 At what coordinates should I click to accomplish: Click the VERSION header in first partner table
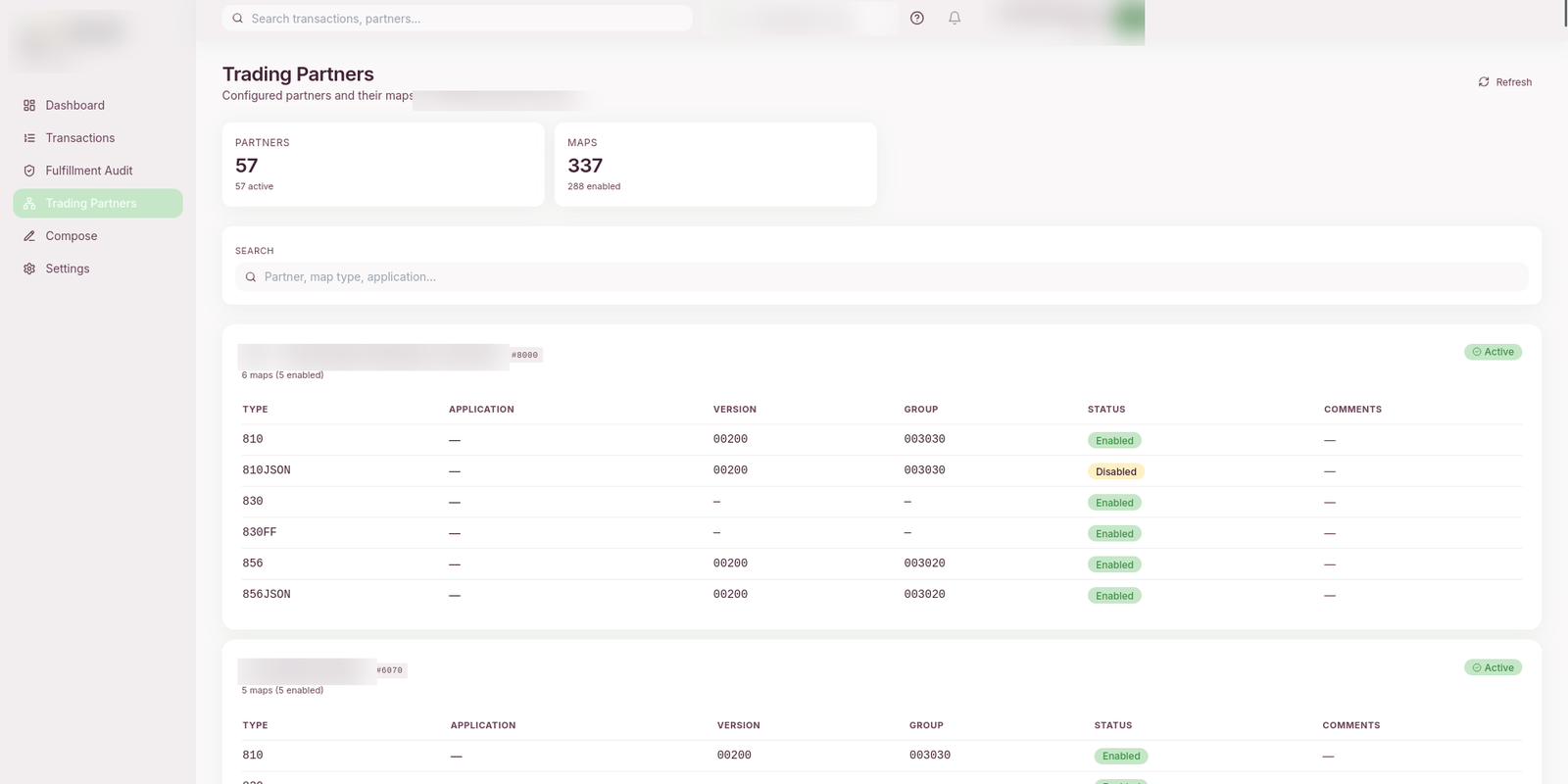tap(735, 410)
